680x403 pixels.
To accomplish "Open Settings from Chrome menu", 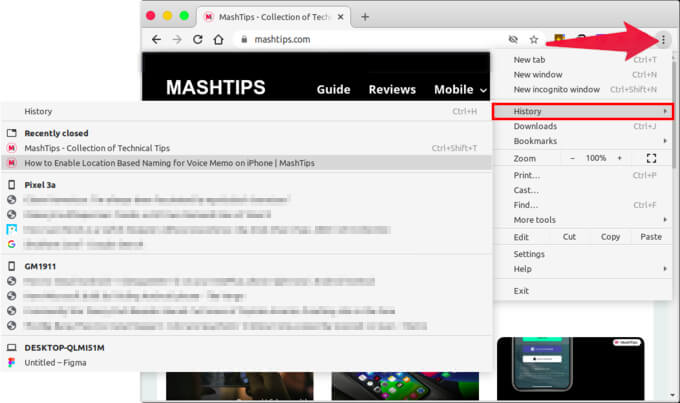I will click(x=583, y=254).
